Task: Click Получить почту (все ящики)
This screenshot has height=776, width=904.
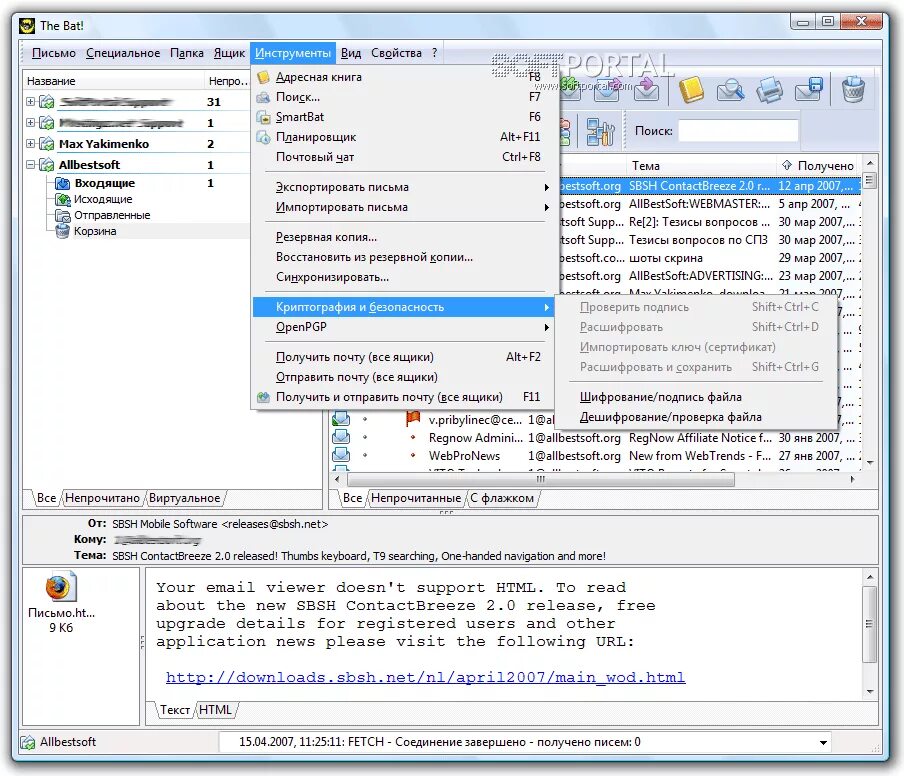Action: (x=402, y=357)
